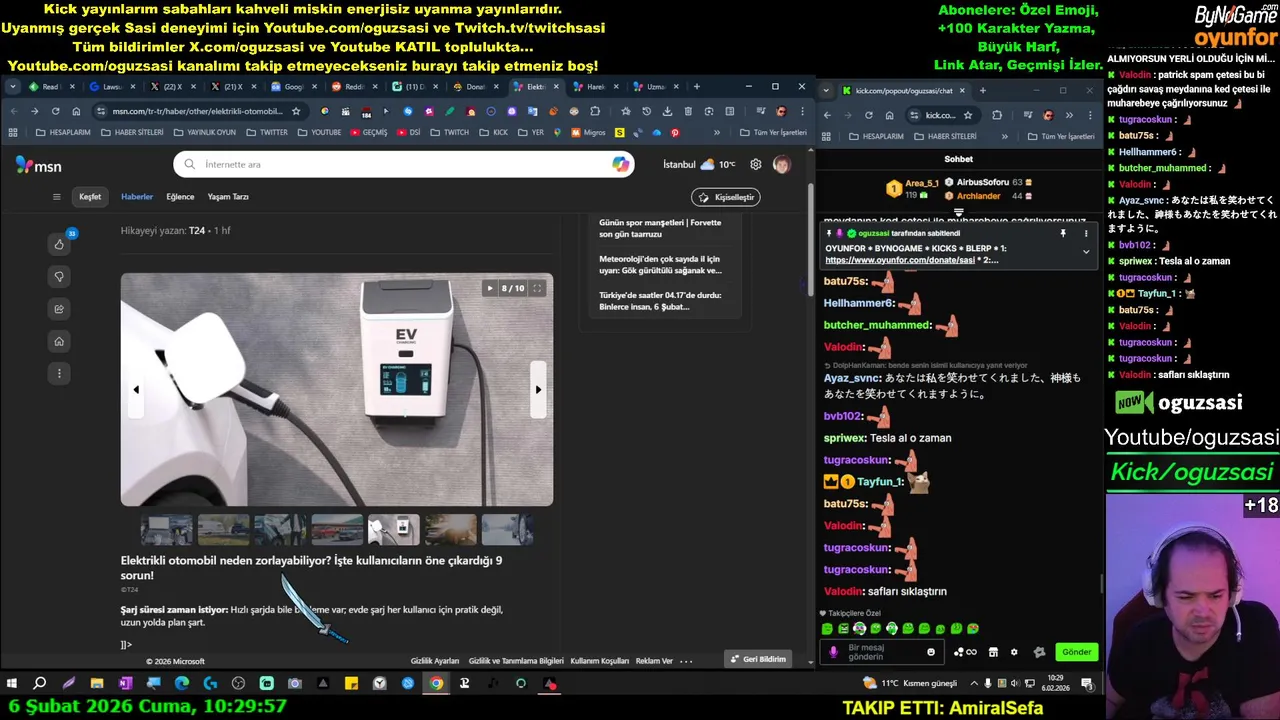Expand the pinned message chevron
The height and width of the screenshot is (720, 1280).
pyautogui.click(x=1086, y=252)
